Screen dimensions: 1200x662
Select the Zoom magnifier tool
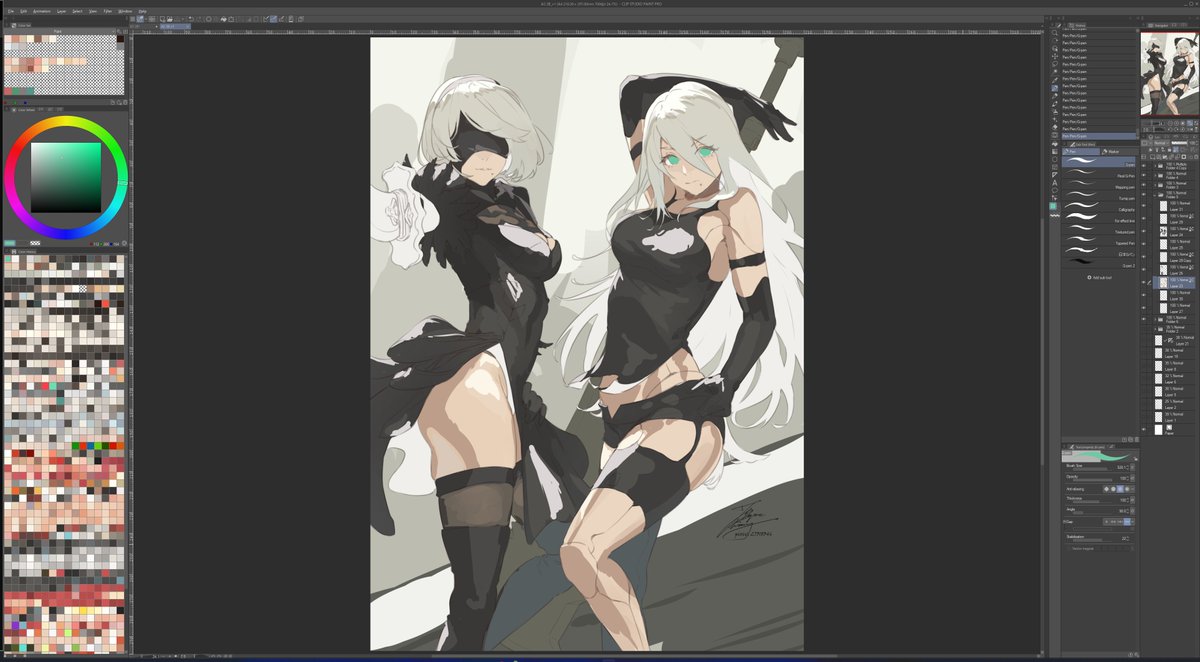1054,33
